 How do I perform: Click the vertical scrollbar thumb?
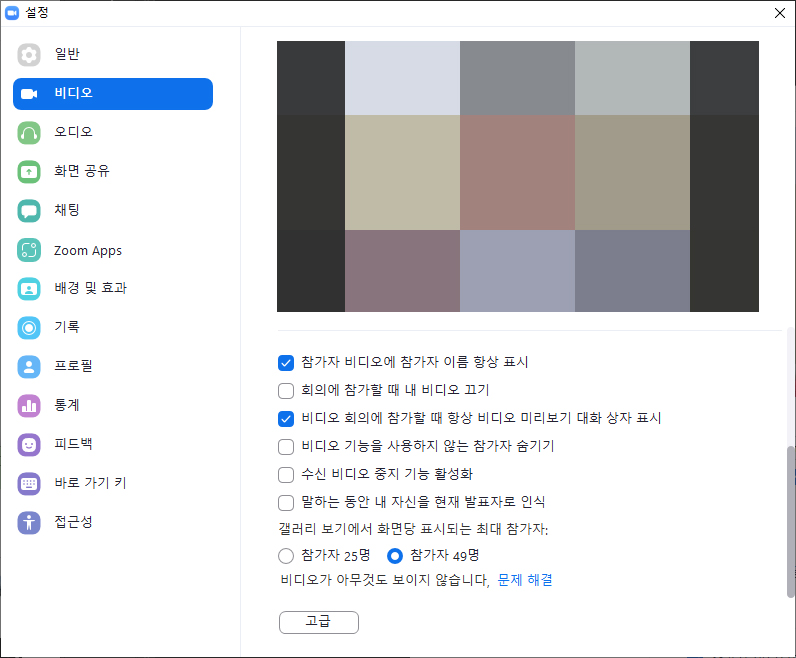tap(791, 522)
